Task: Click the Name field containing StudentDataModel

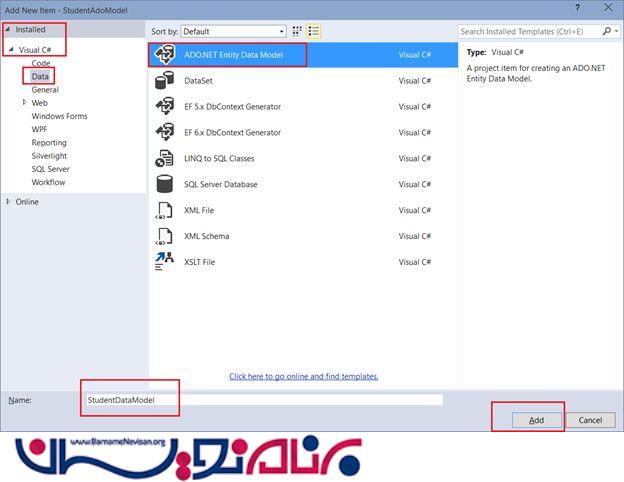Action: point(262,400)
